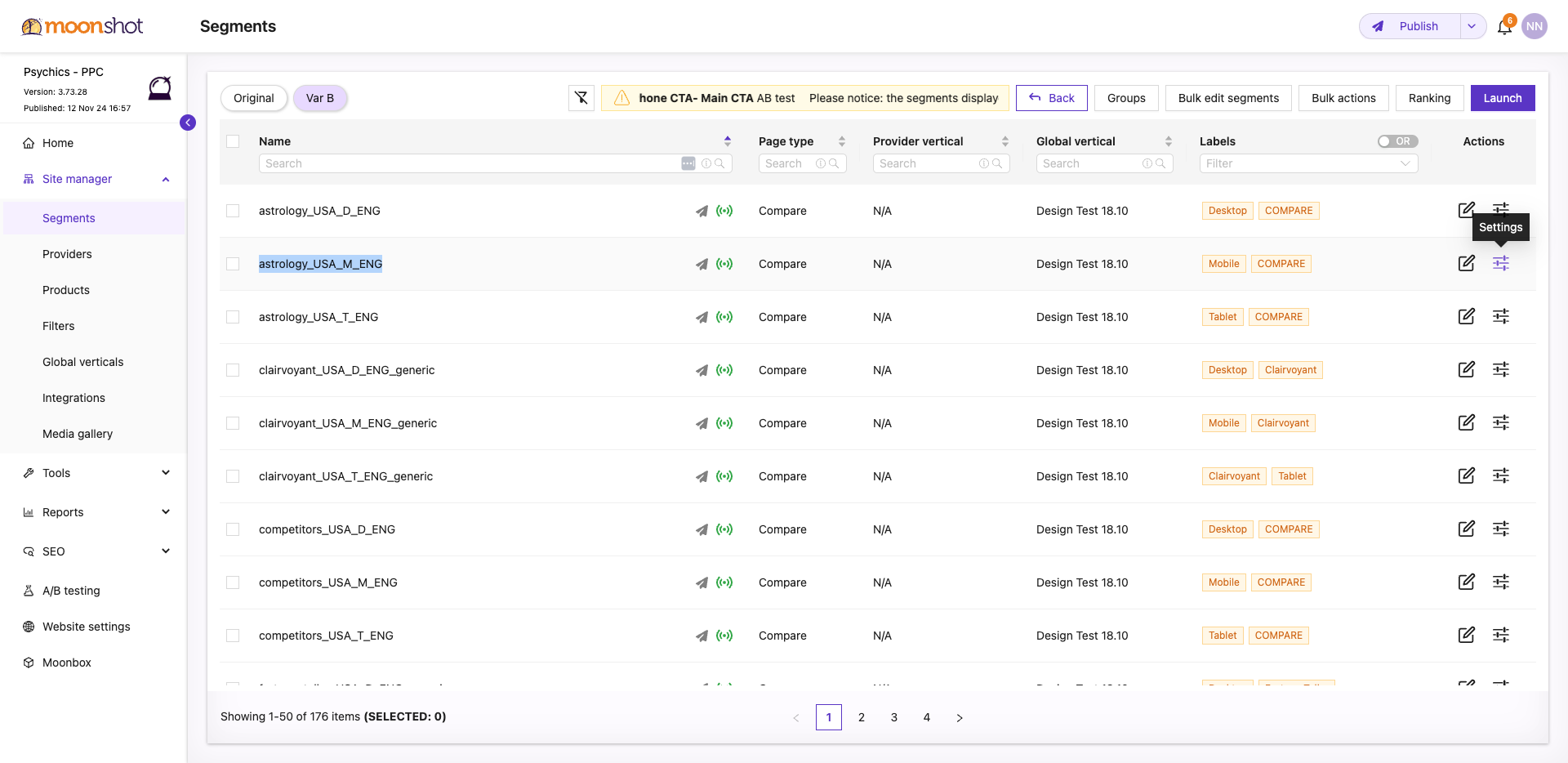Edit the astrology_USA_D_ENG segment
This screenshot has width=1568, height=763.
coord(1467,210)
